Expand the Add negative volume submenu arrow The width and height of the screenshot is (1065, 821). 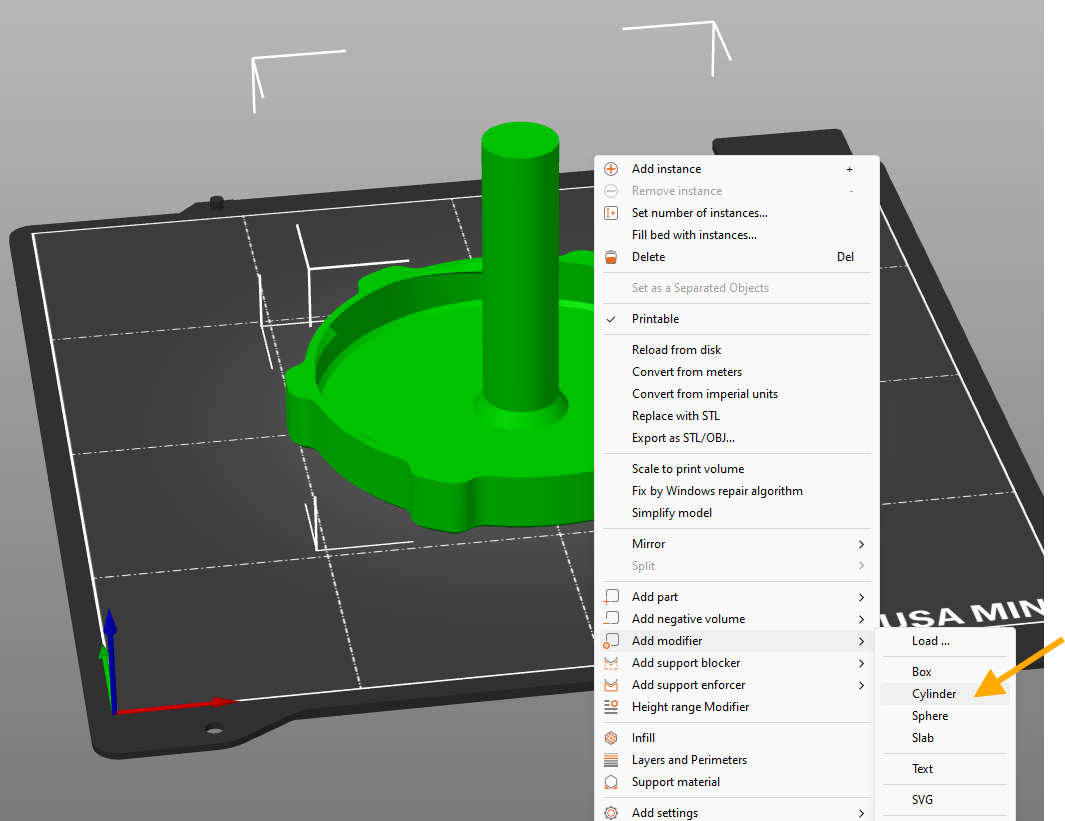(x=861, y=619)
